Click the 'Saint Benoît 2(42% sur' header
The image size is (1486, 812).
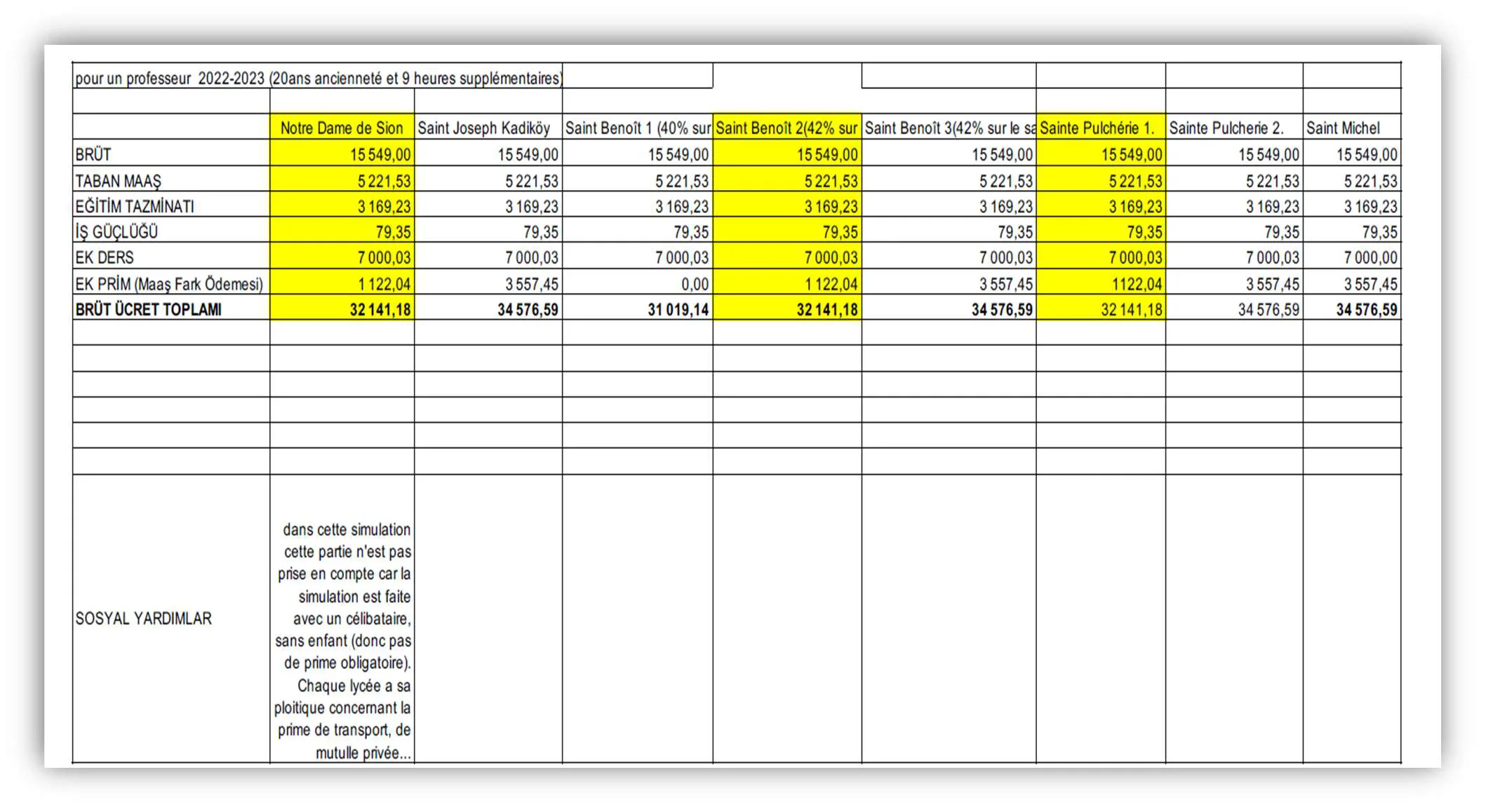pyautogui.click(x=787, y=128)
